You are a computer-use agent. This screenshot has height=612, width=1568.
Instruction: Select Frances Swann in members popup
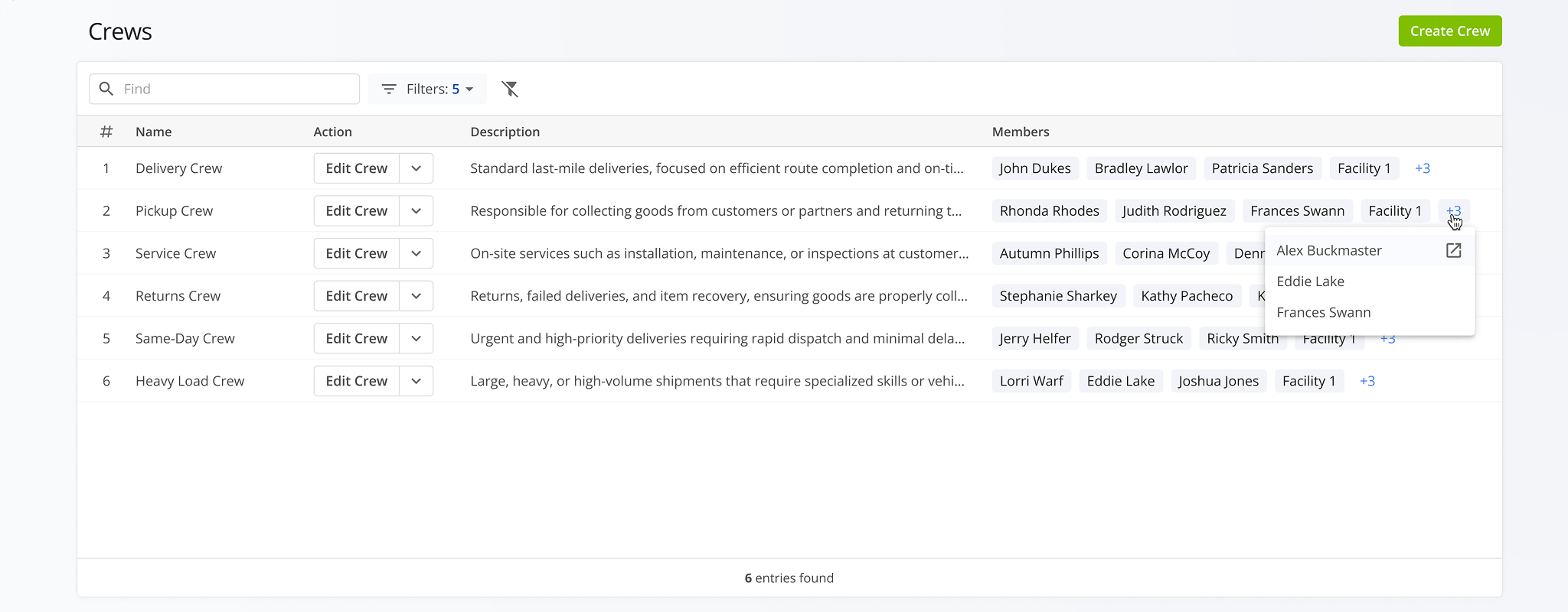click(x=1323, y=312)
